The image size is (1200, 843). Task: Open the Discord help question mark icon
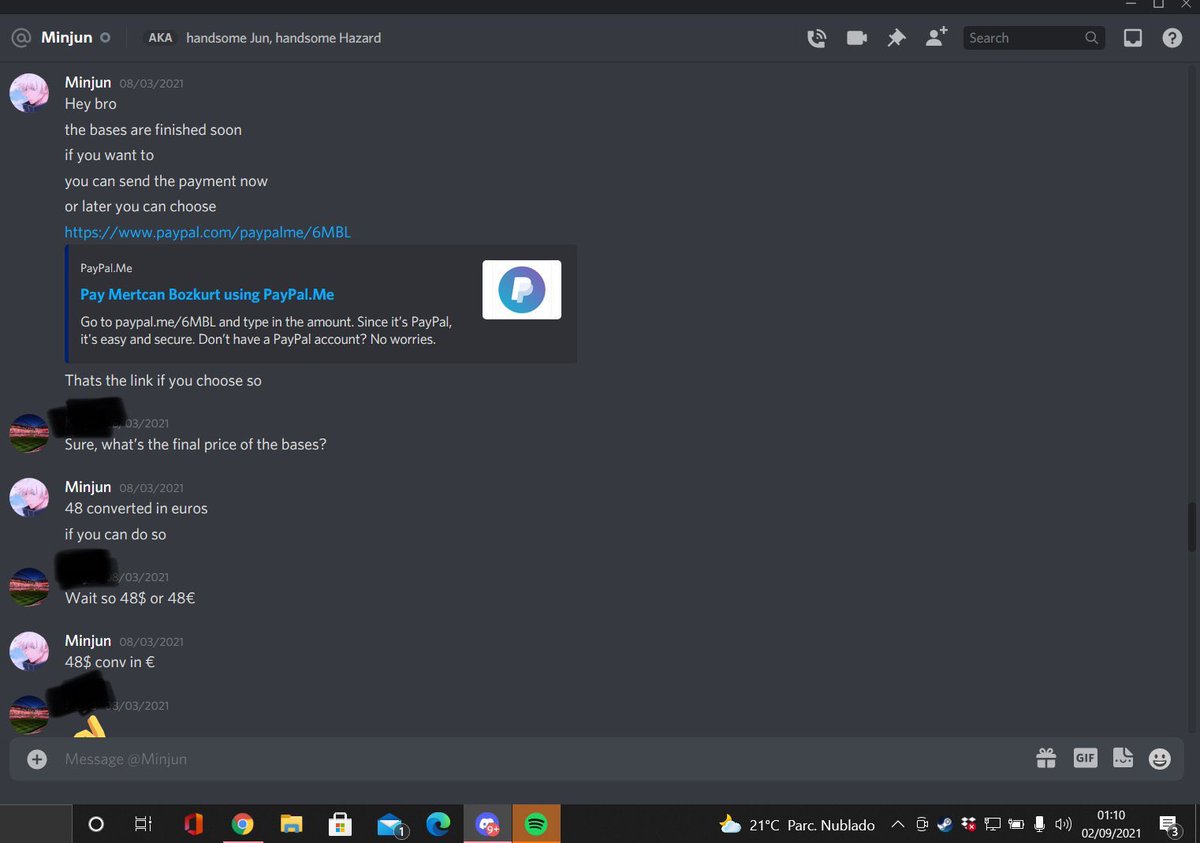1172,38
